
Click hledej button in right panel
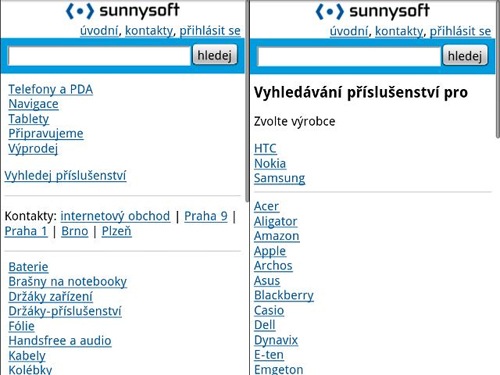465,56
